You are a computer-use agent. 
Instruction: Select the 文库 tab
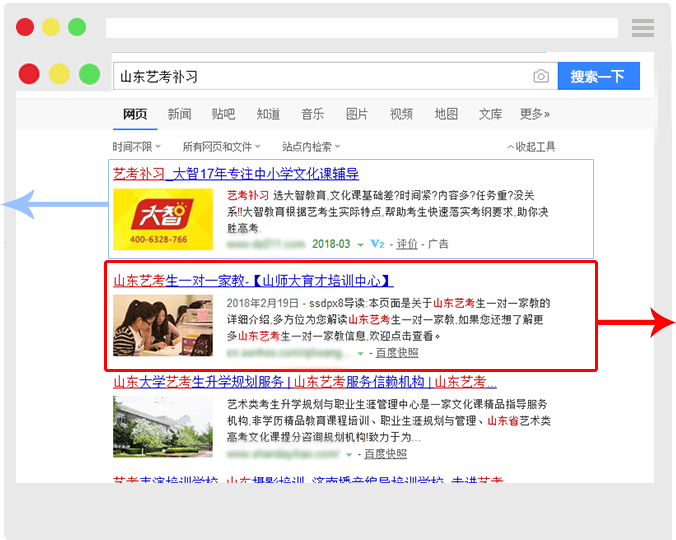pyautogui.click(x=490, y=114)
